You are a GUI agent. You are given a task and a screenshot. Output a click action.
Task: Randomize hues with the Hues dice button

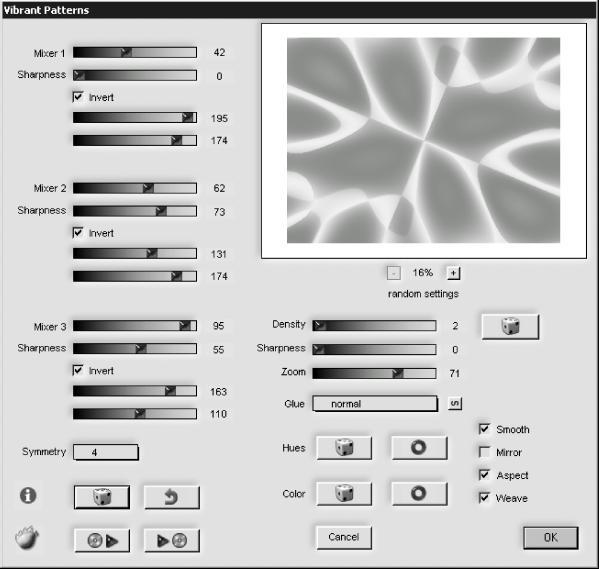[344, 447]
